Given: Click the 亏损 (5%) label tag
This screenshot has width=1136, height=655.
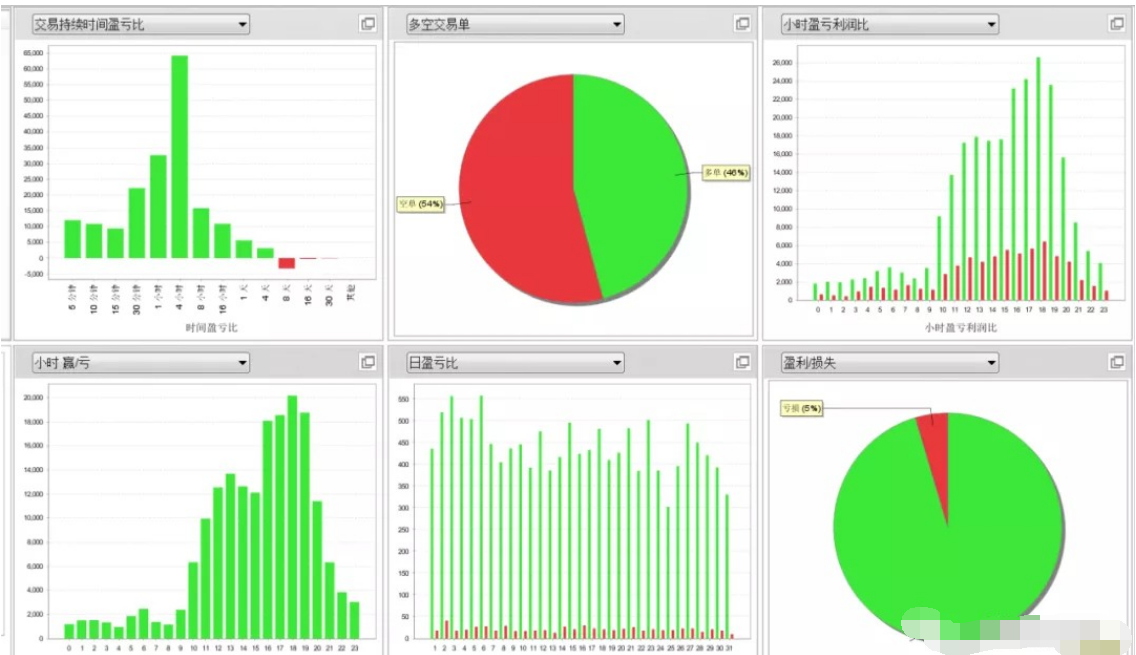Looking at the screenshot, I should click(800, 408).
